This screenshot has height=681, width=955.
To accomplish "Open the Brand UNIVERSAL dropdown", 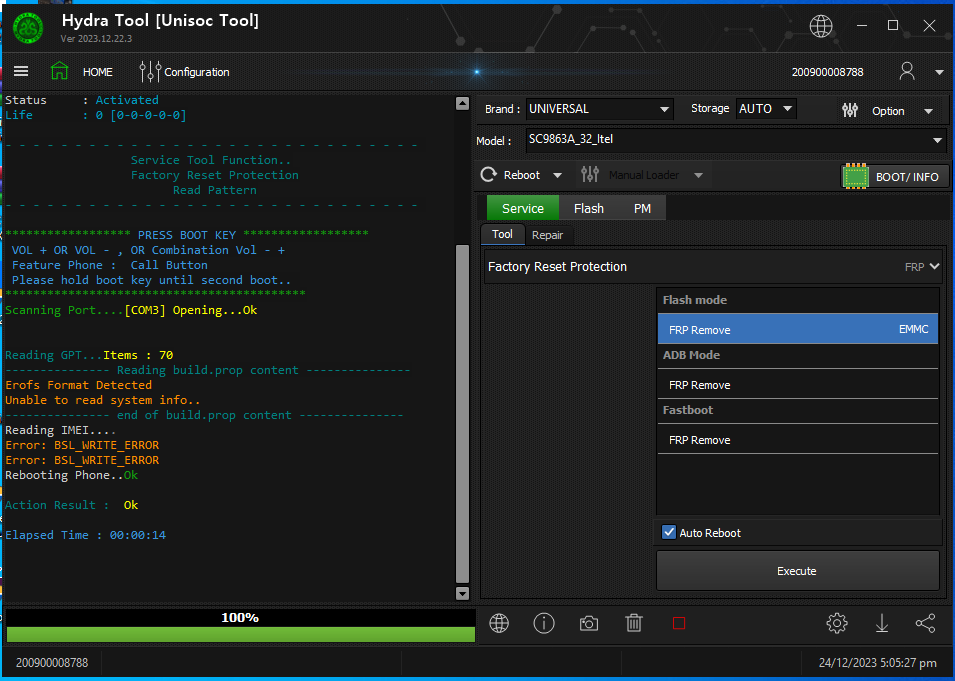I will [599, 109].
